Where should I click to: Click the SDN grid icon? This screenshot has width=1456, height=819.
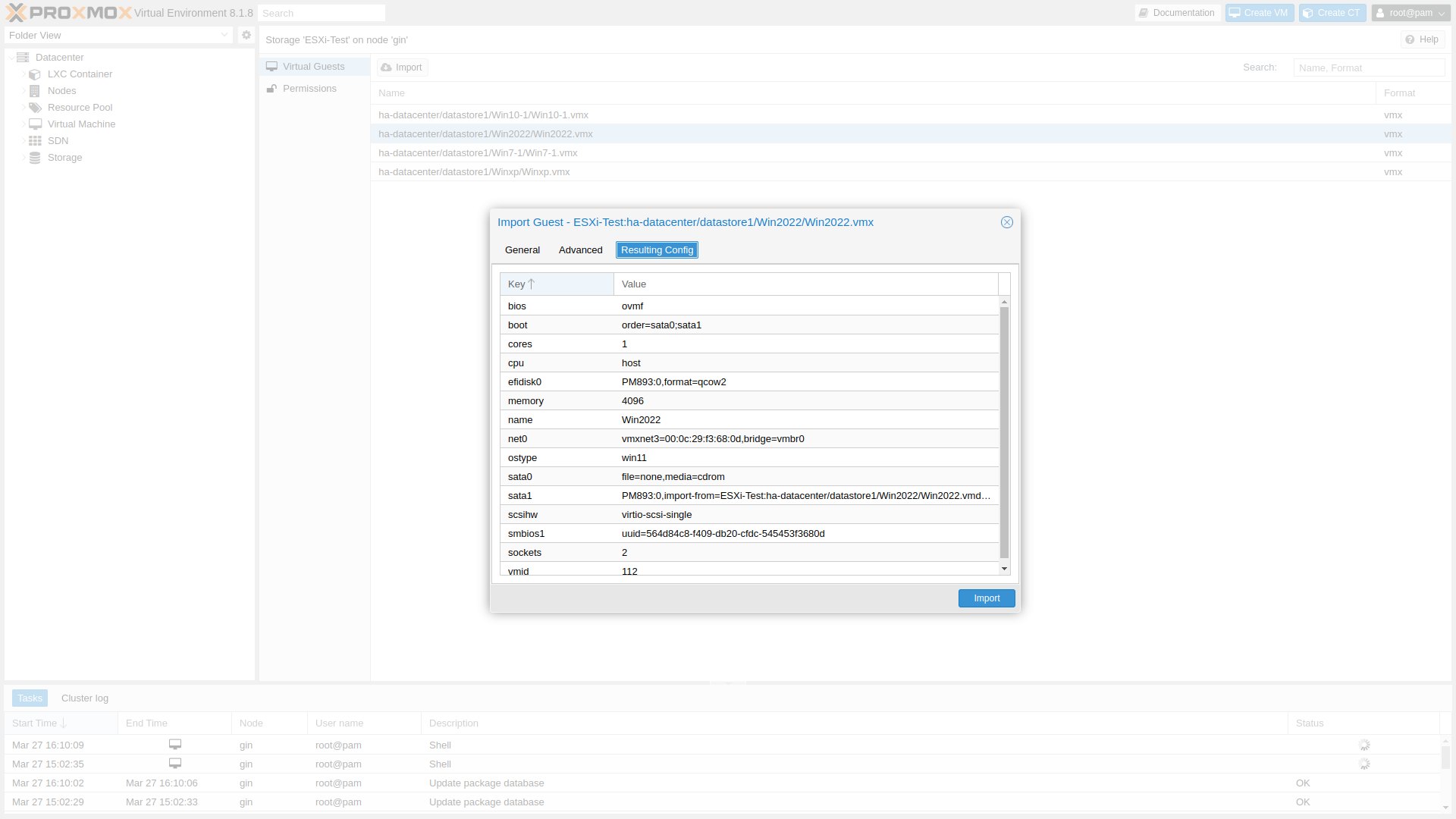coord(35,141)
